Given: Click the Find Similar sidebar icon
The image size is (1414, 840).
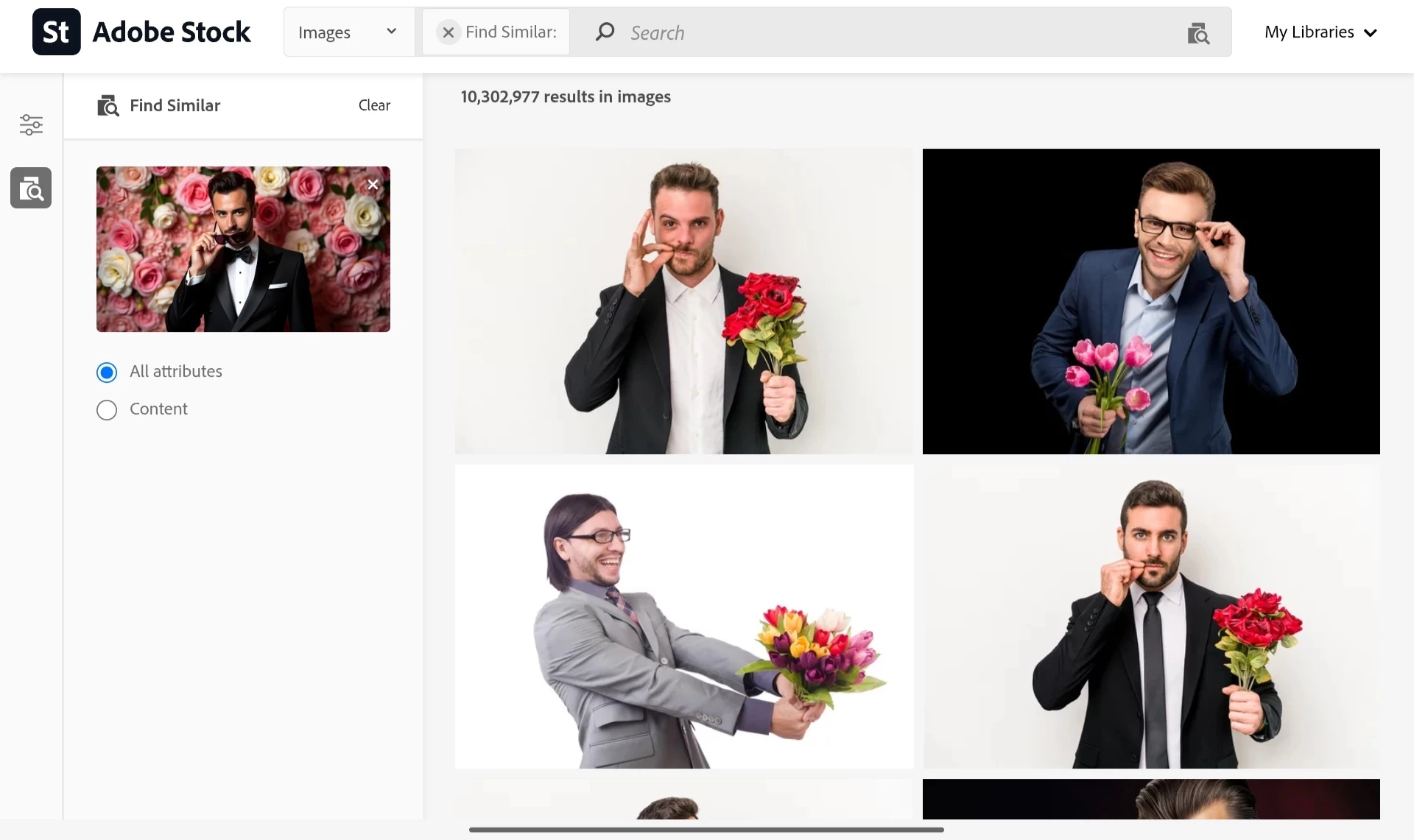Looking at the screenshot, I should pyautogui.click(x=31, y=188).
